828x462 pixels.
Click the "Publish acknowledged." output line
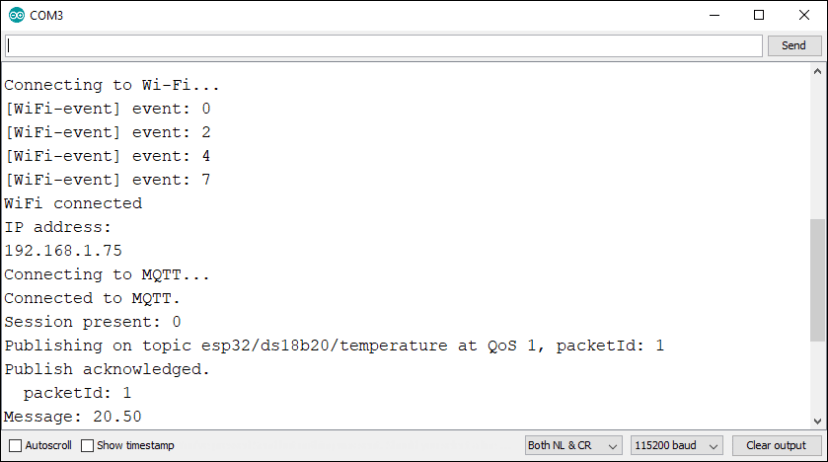pyautogui.click(x=107, y=369)
